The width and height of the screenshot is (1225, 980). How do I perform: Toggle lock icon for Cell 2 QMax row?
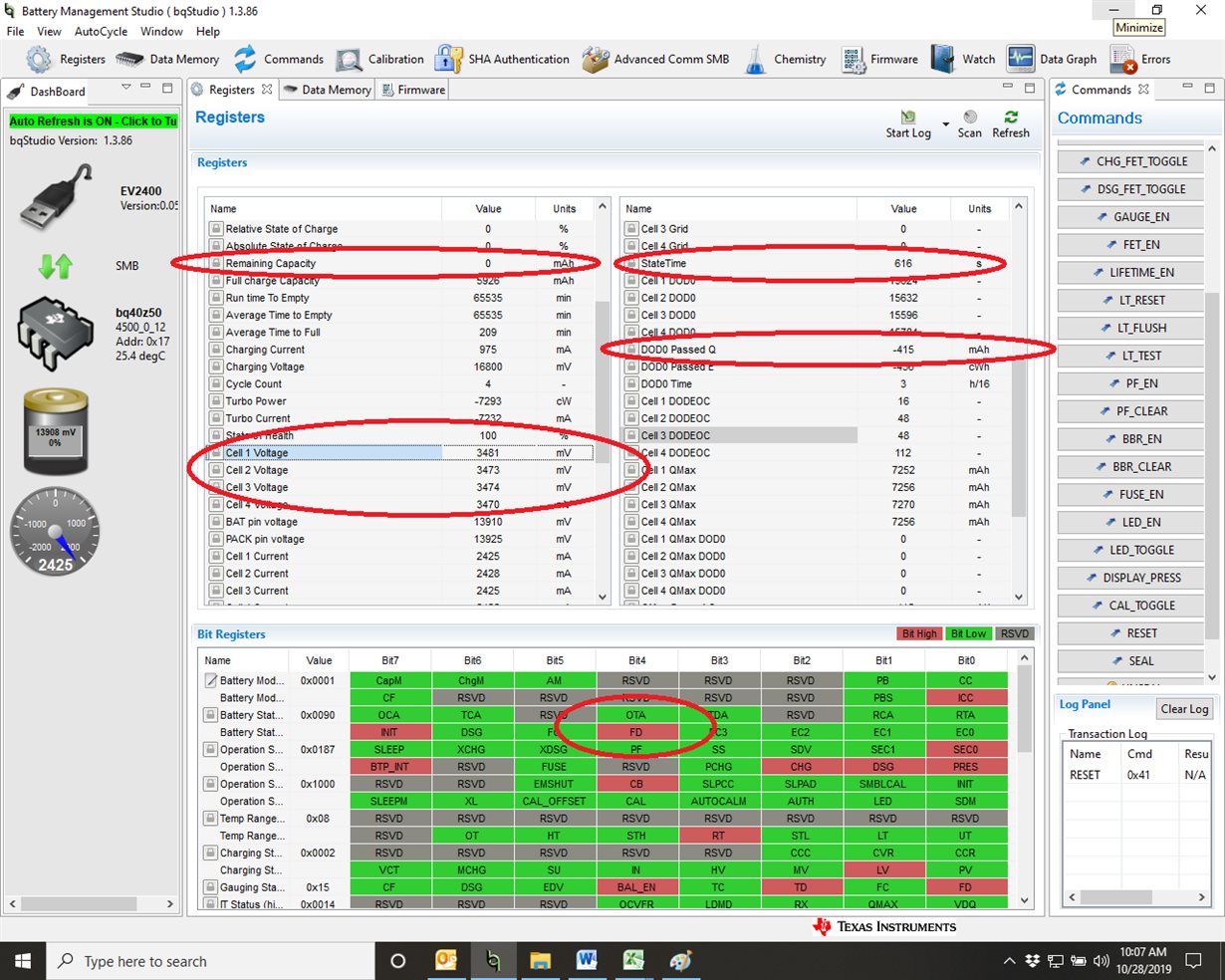click(631, 488)
